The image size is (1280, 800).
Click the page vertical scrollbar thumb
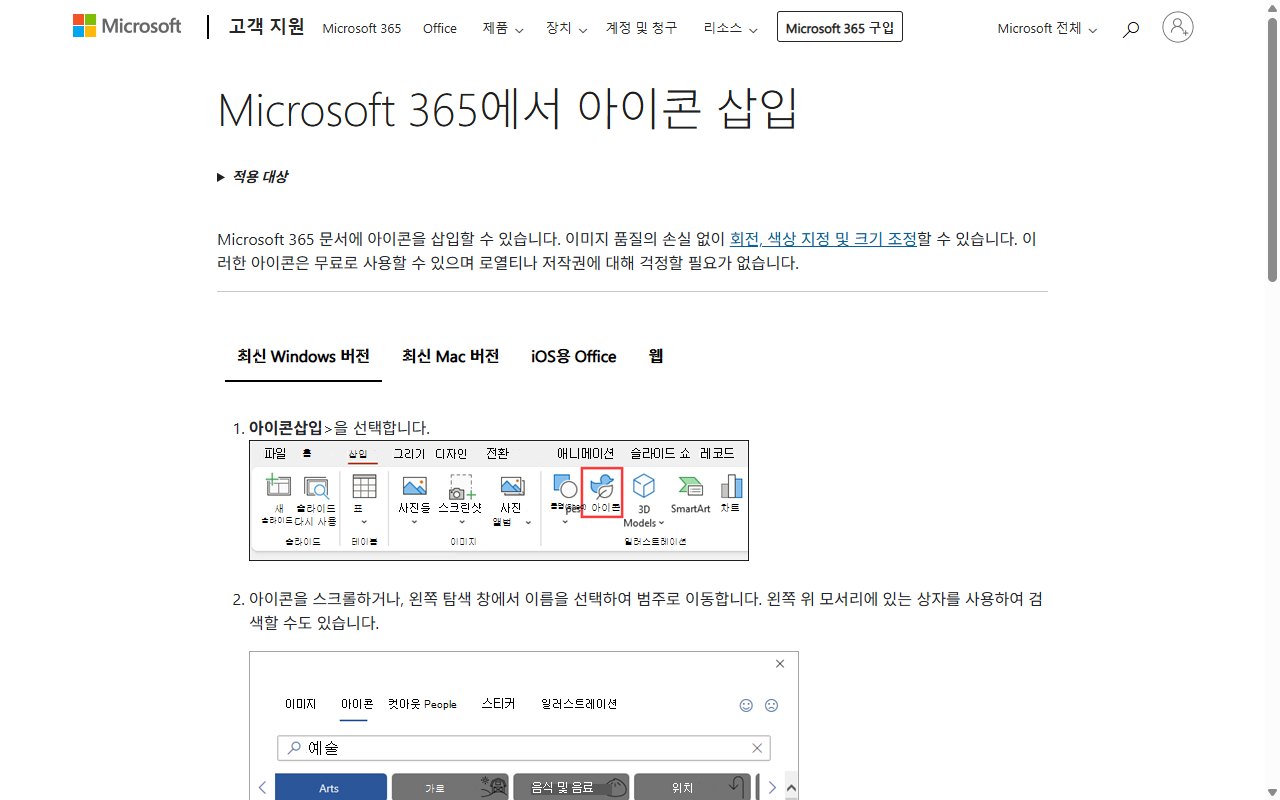[1272, 150]
